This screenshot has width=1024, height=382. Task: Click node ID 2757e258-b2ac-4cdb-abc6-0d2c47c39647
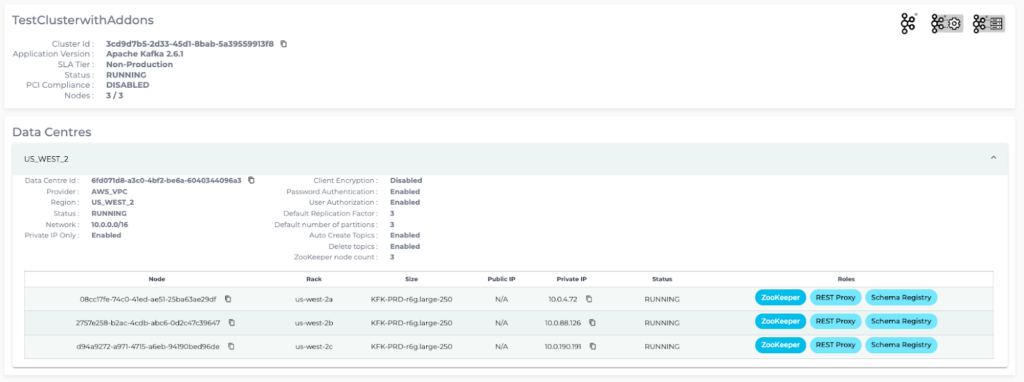point(148,323)
